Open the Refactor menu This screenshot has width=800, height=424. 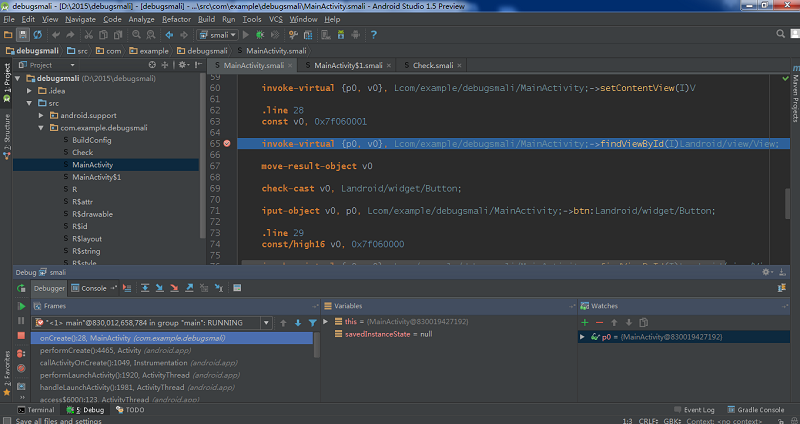click(x=176, y=19)
